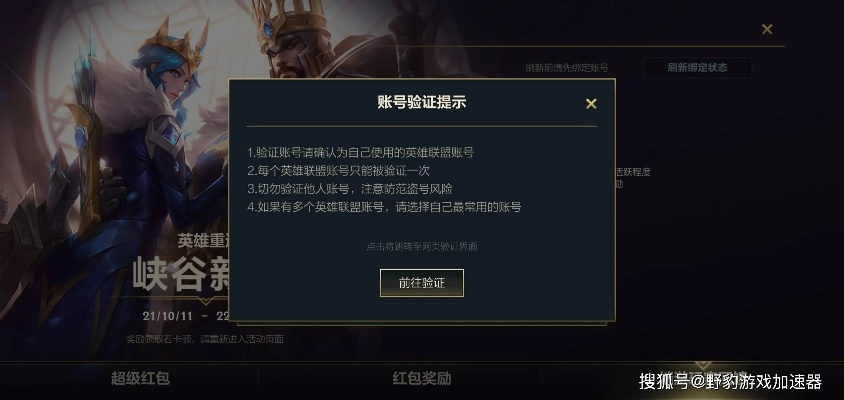844x400 pixels.
Task: Open the 红包奖励 tab
Action: click(421, 378)
